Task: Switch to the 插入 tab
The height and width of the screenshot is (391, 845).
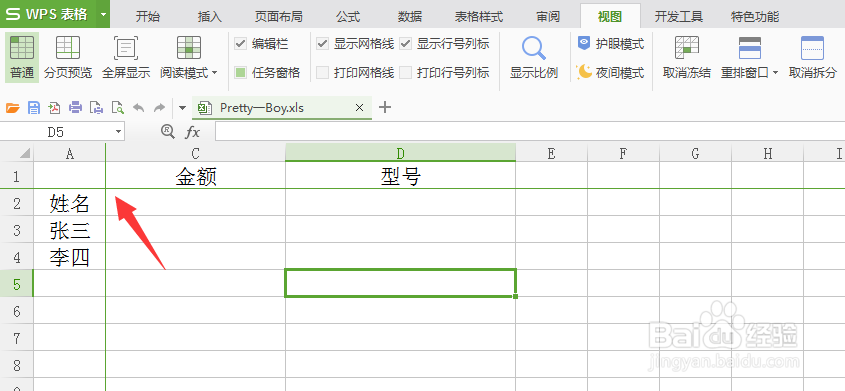Action: tap(210, 17)
